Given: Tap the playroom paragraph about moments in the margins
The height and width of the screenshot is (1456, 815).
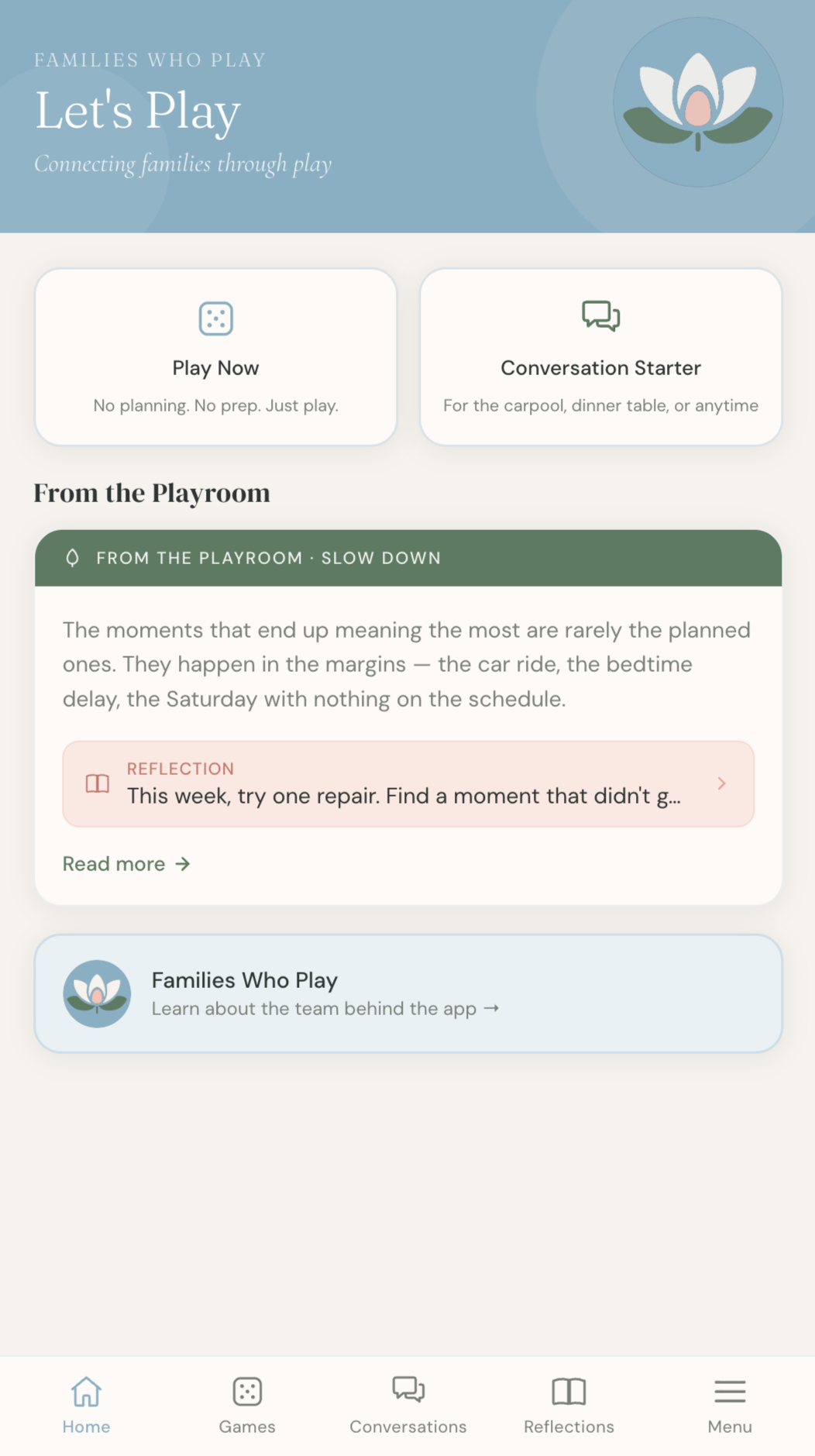Looking at the screenshot, I should click(407, 664).
